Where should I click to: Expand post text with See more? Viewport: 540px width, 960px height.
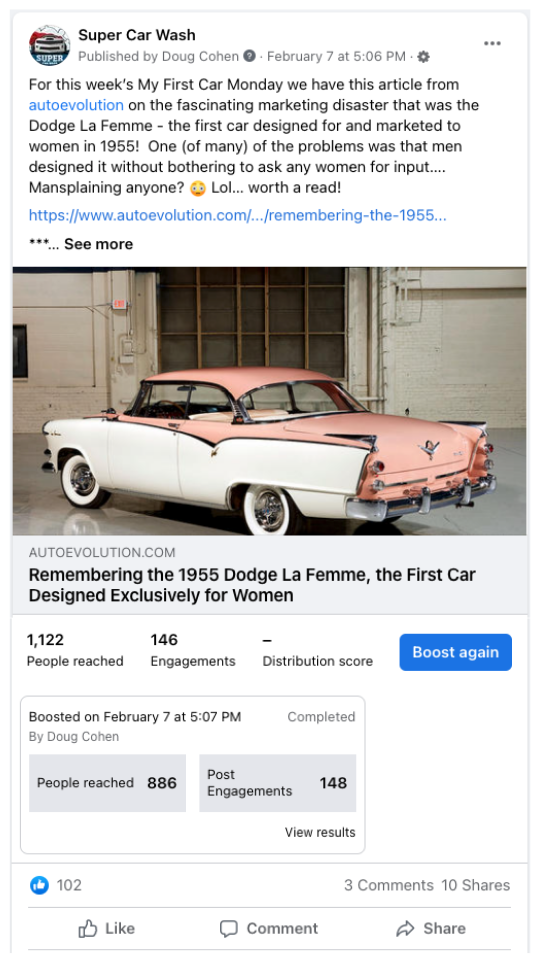(98, 244)
